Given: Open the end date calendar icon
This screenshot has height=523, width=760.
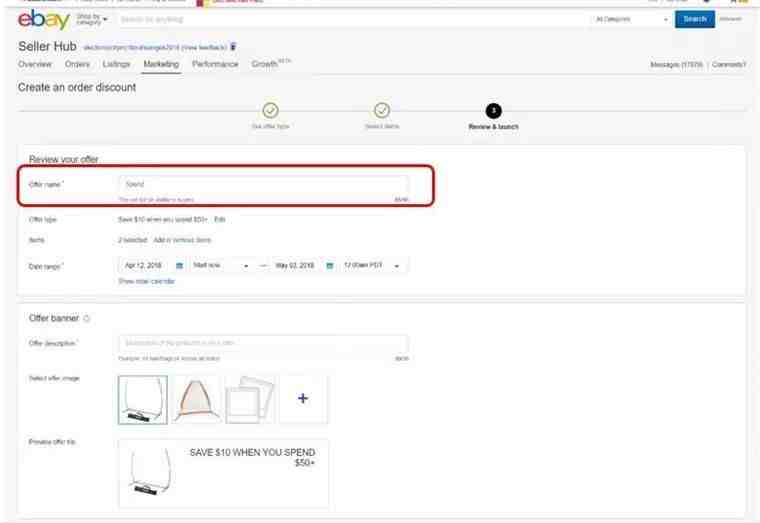Looking at the screenshot, I should click(x=330, y=266).
